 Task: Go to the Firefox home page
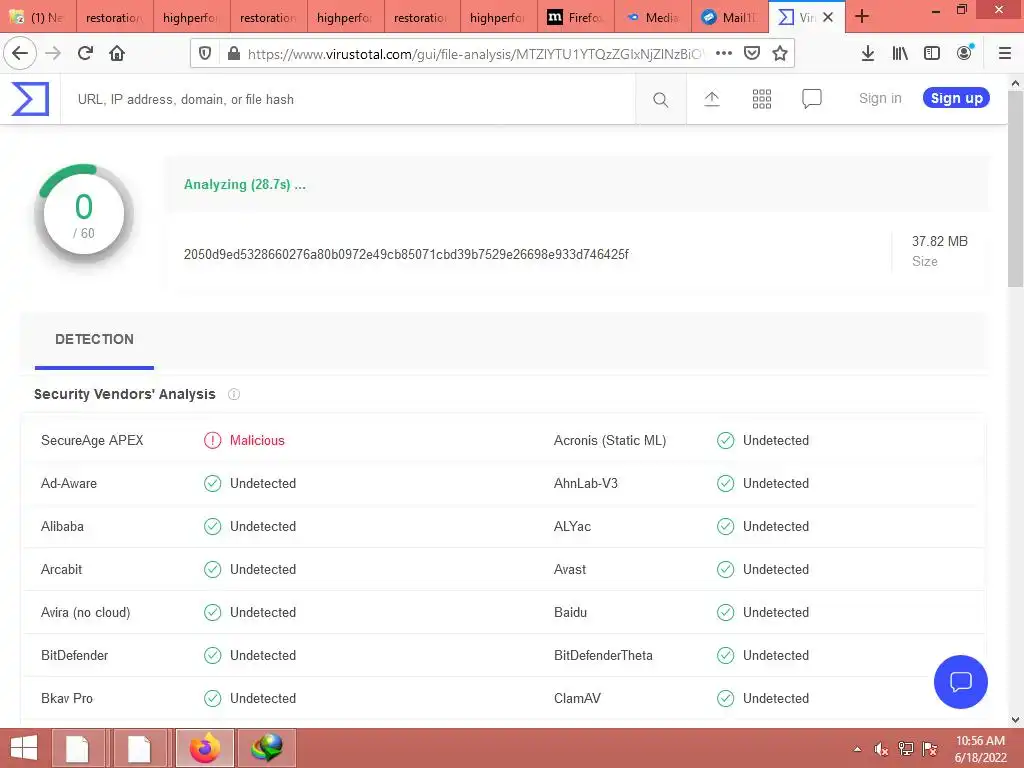(117, 53)
